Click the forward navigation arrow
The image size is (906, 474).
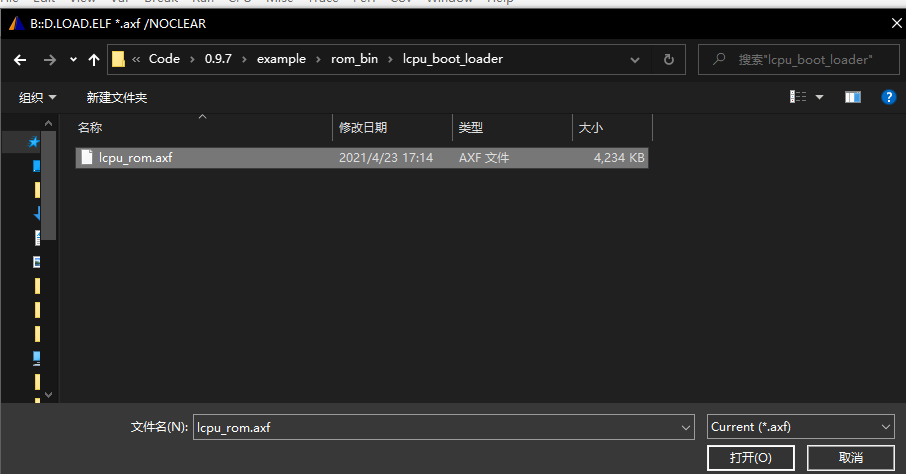pos(49,59)
